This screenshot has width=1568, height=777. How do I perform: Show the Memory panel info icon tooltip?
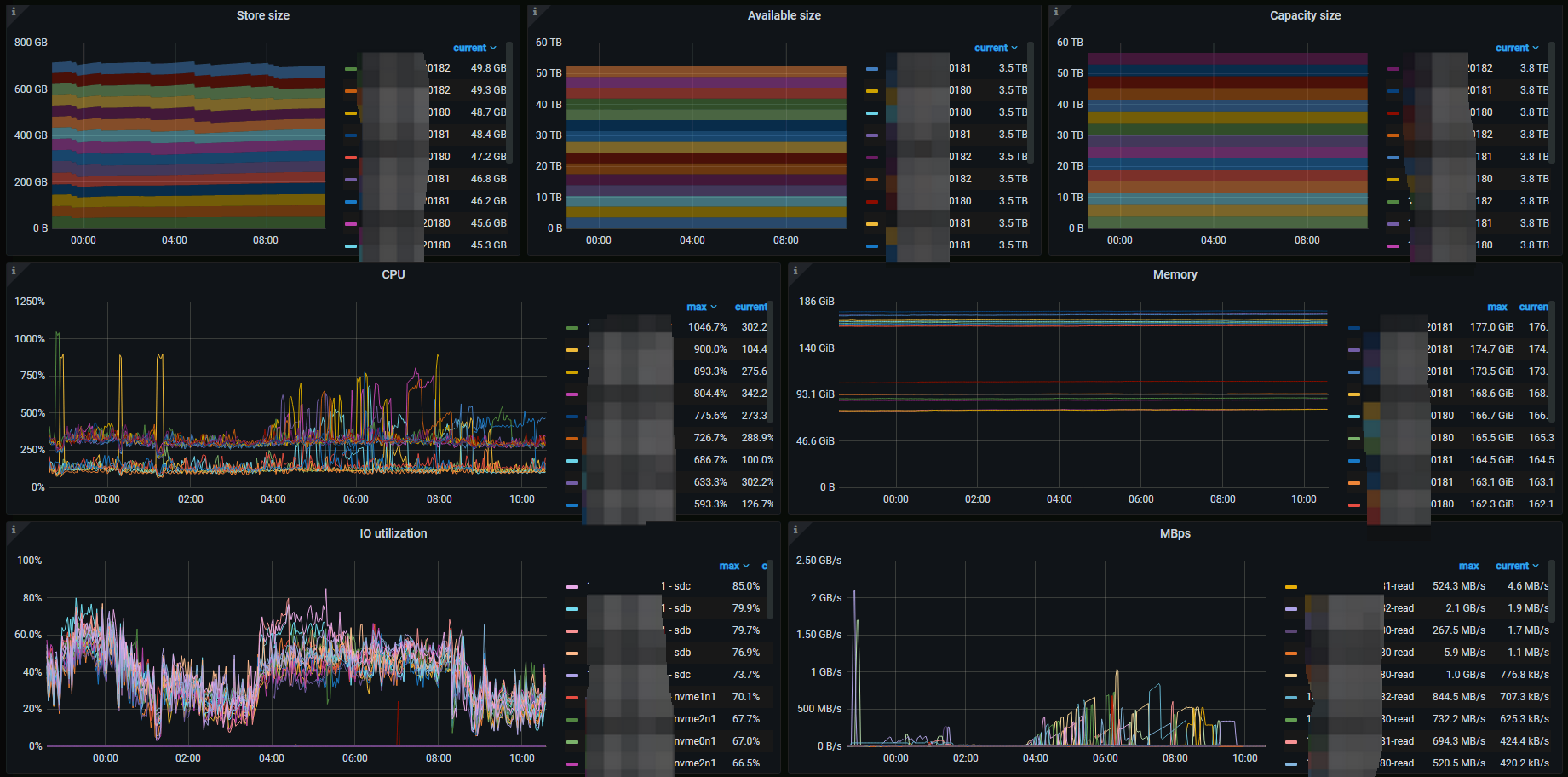pyautogui.click(x=795, y=271)
